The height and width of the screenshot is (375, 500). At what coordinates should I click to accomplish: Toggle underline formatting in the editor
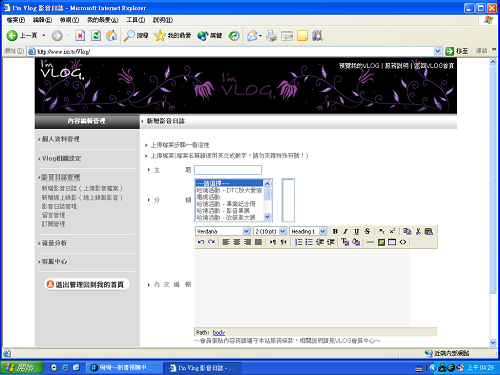coord(356,231)
